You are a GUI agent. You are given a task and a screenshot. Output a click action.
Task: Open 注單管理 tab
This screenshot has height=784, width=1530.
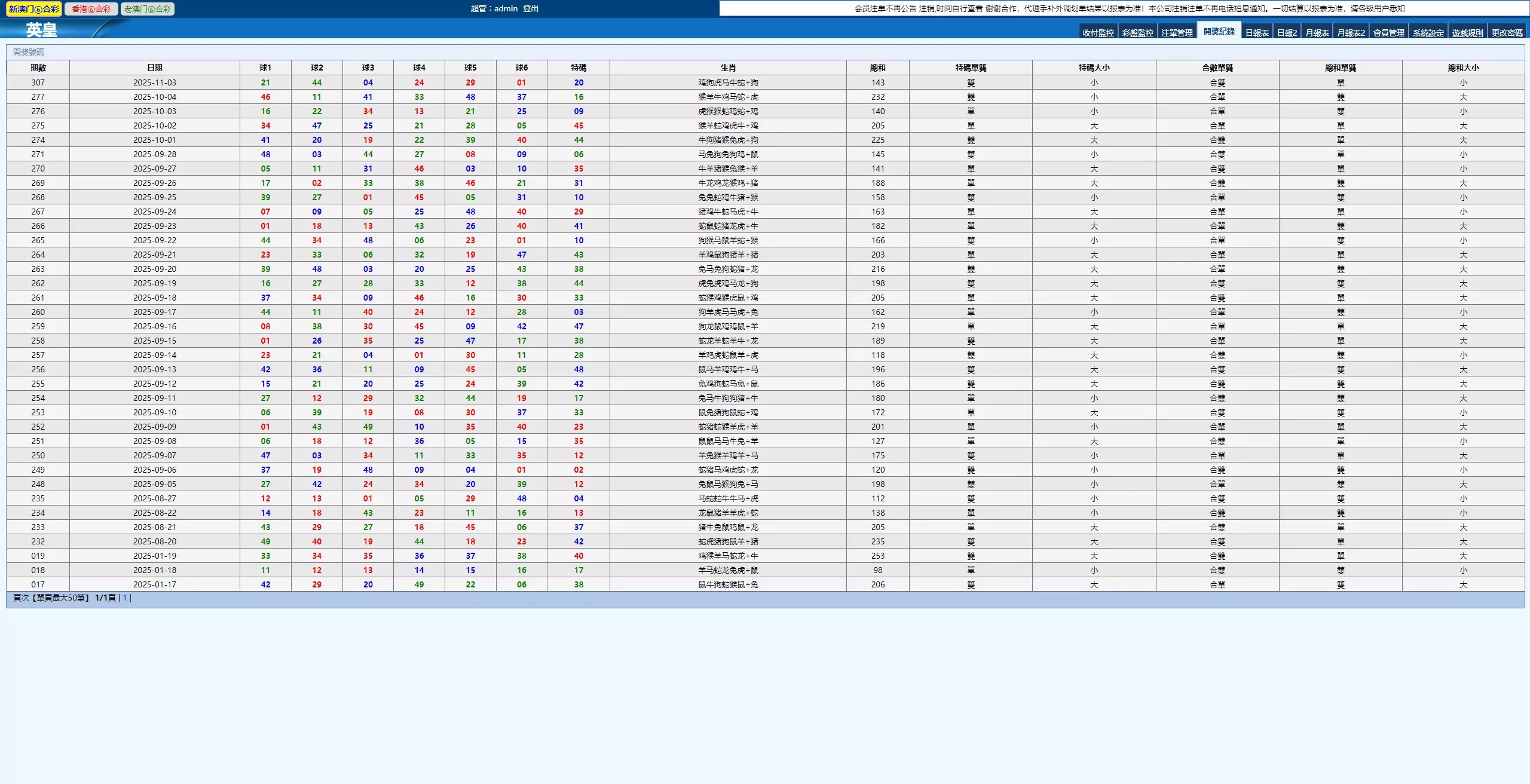click(x=1177, y=33)
